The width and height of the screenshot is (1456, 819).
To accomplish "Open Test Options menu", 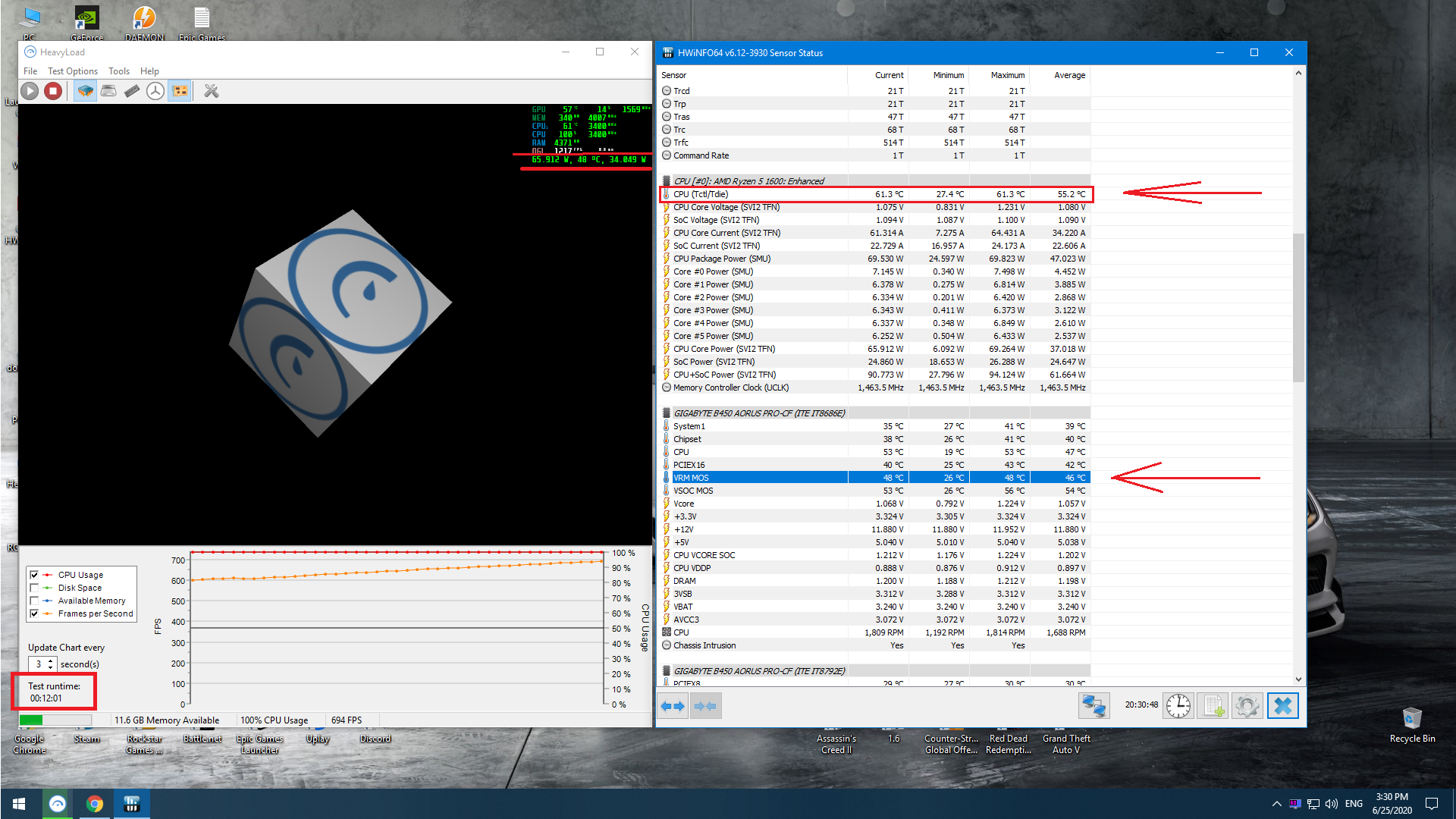I will pyautogui.click(x=73, y=71).
